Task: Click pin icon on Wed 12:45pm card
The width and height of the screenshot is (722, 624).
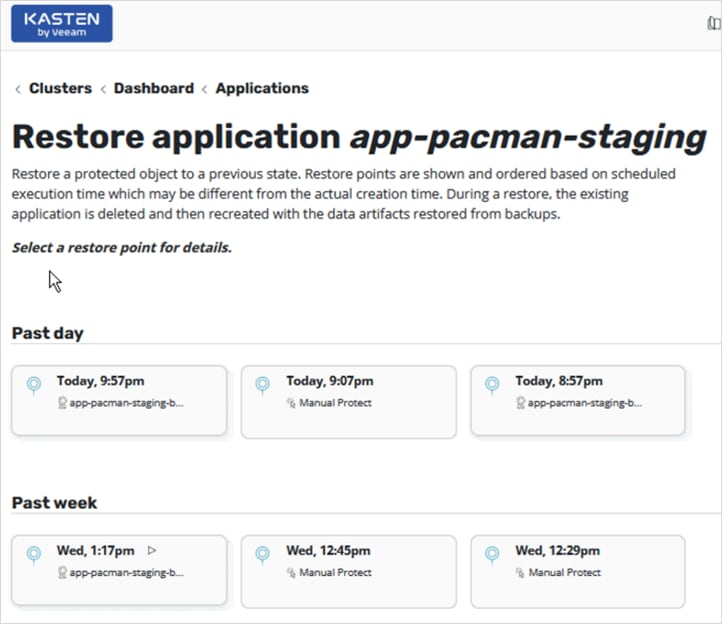Action: 262,555
